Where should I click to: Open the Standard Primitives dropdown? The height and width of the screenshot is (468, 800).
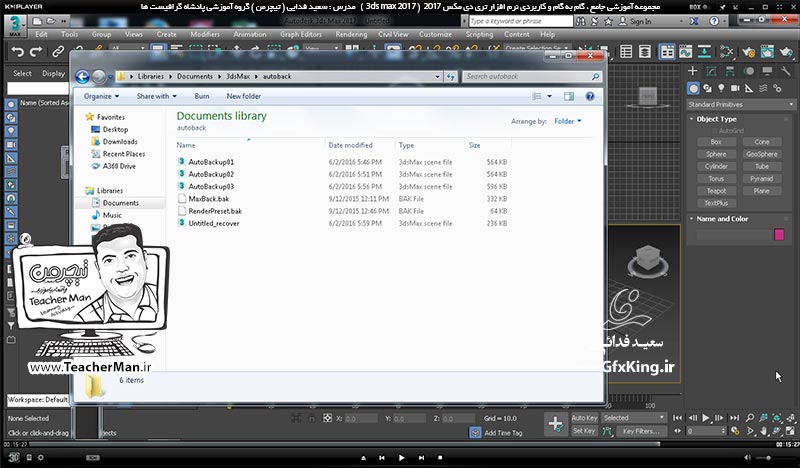click(741, 105)
